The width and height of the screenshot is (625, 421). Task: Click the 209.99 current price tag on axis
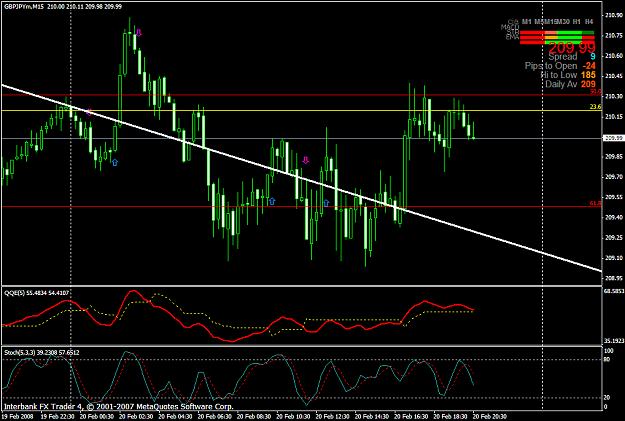tap(614, 138)
